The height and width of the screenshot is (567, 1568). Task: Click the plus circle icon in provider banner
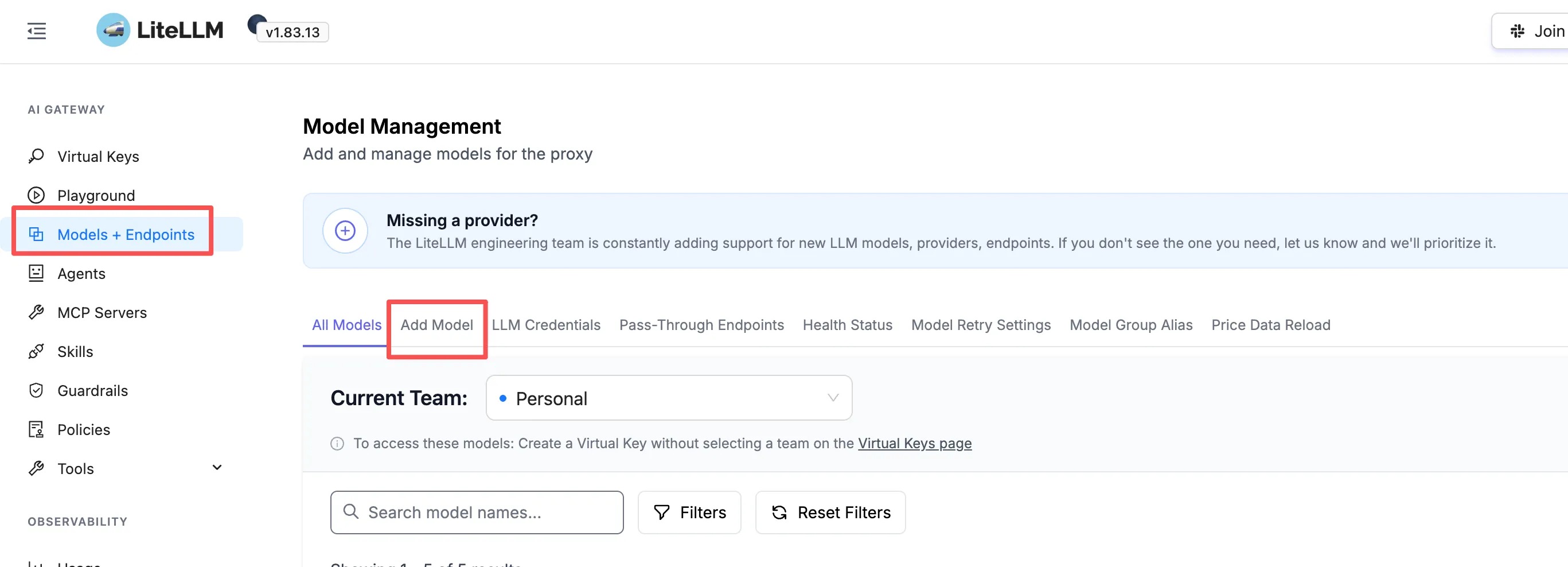coord(345,231)
